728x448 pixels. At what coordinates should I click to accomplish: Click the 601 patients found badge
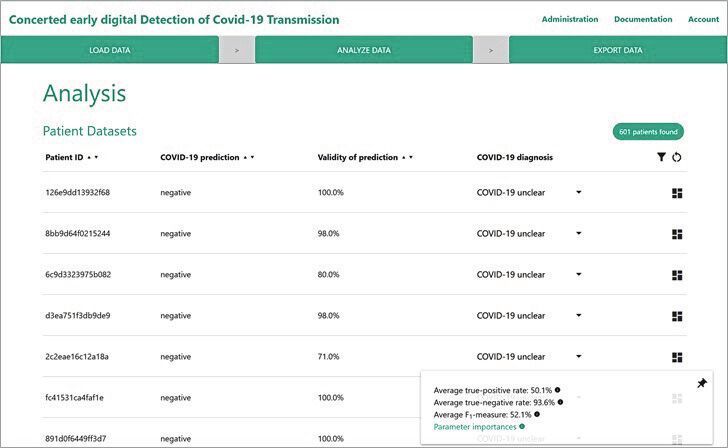coord(648,132)
